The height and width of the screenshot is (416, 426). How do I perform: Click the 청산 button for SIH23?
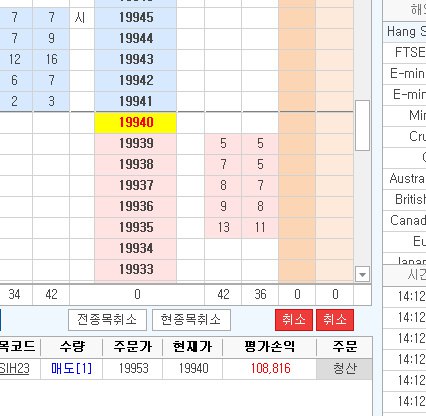coord(344,369)
